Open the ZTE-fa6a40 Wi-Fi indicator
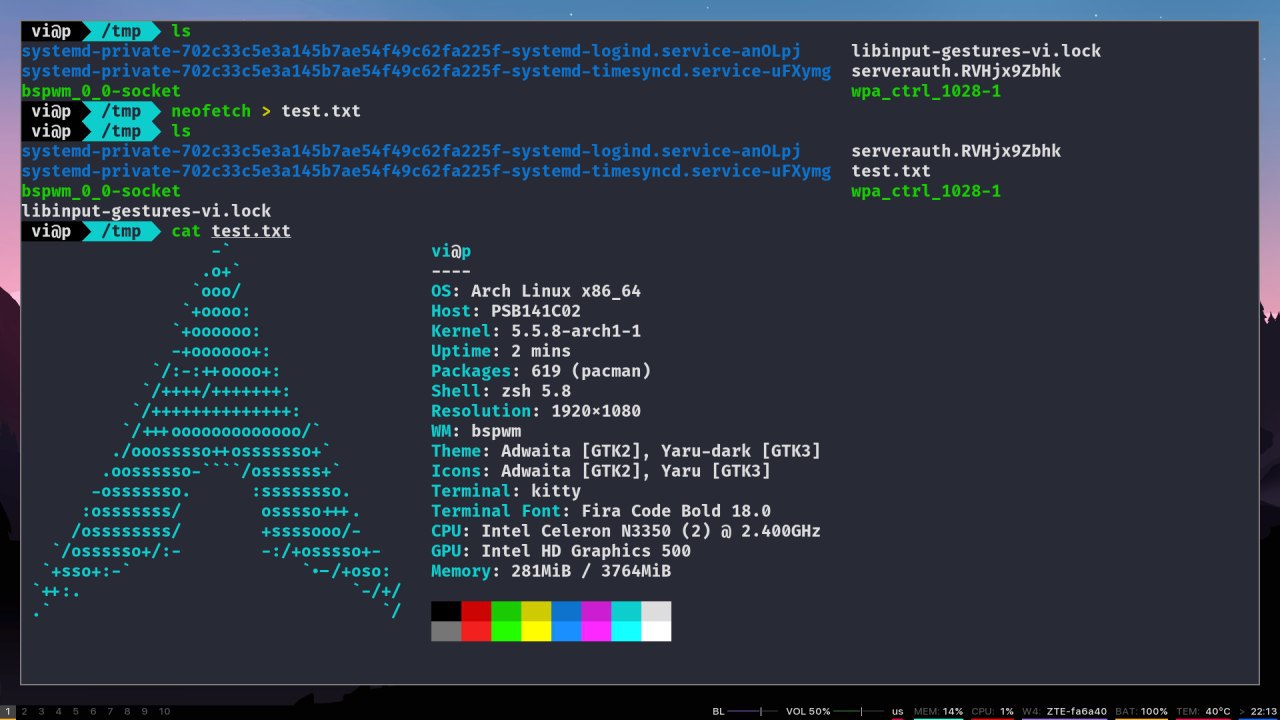 [1064, 712]
